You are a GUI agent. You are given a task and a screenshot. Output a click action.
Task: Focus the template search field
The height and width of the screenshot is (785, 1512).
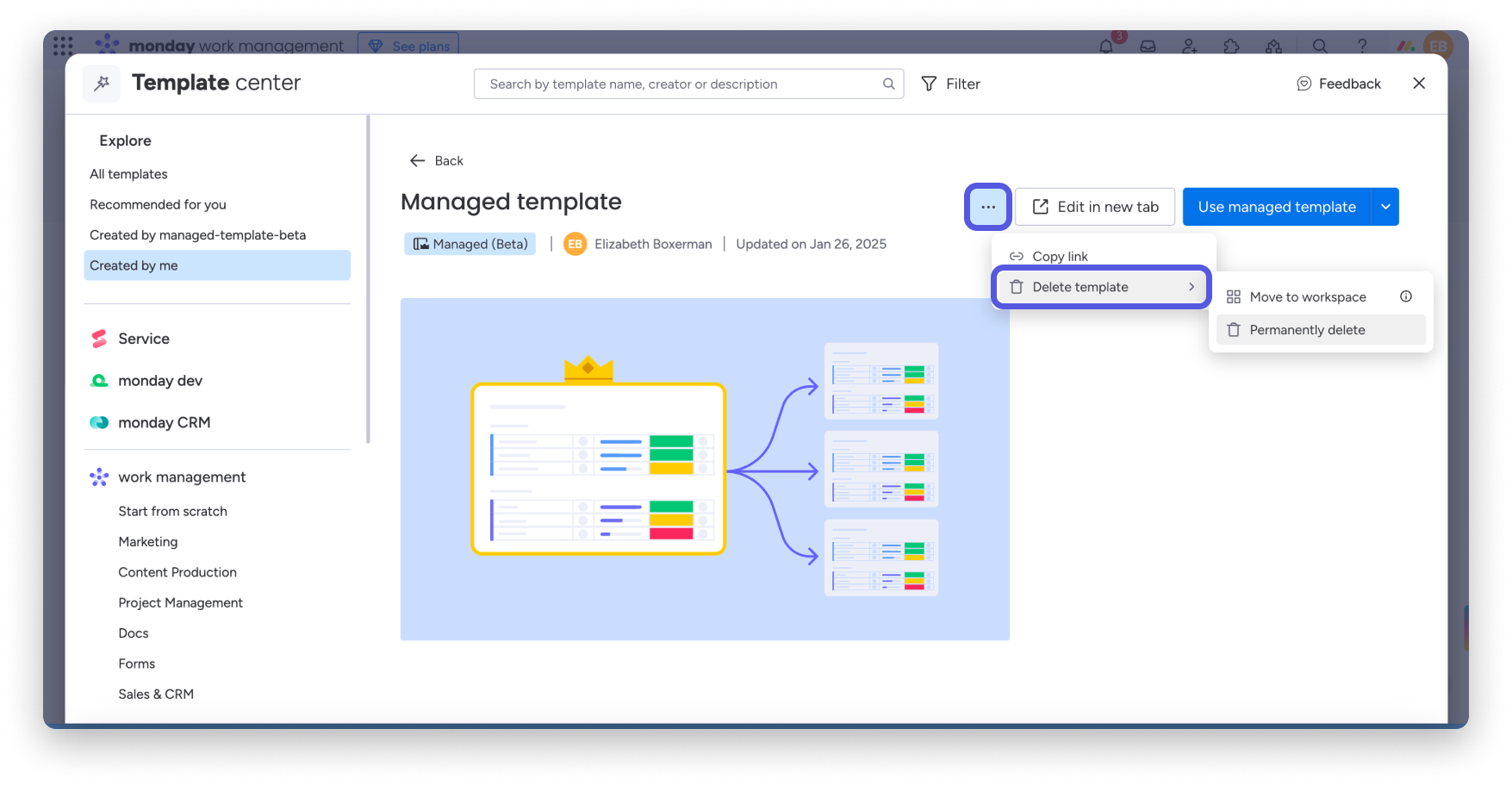(688, 84)
